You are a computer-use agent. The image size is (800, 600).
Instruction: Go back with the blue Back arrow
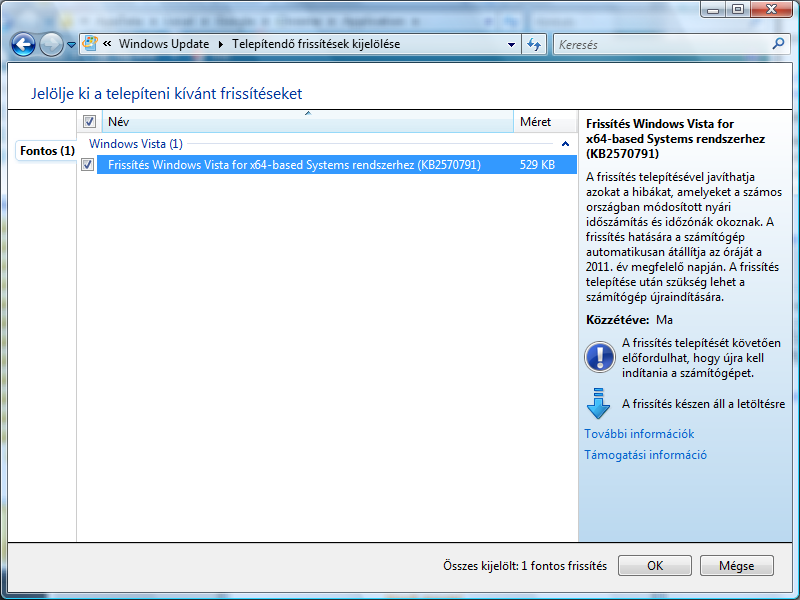pyautogui.click(x=23, y=44)
